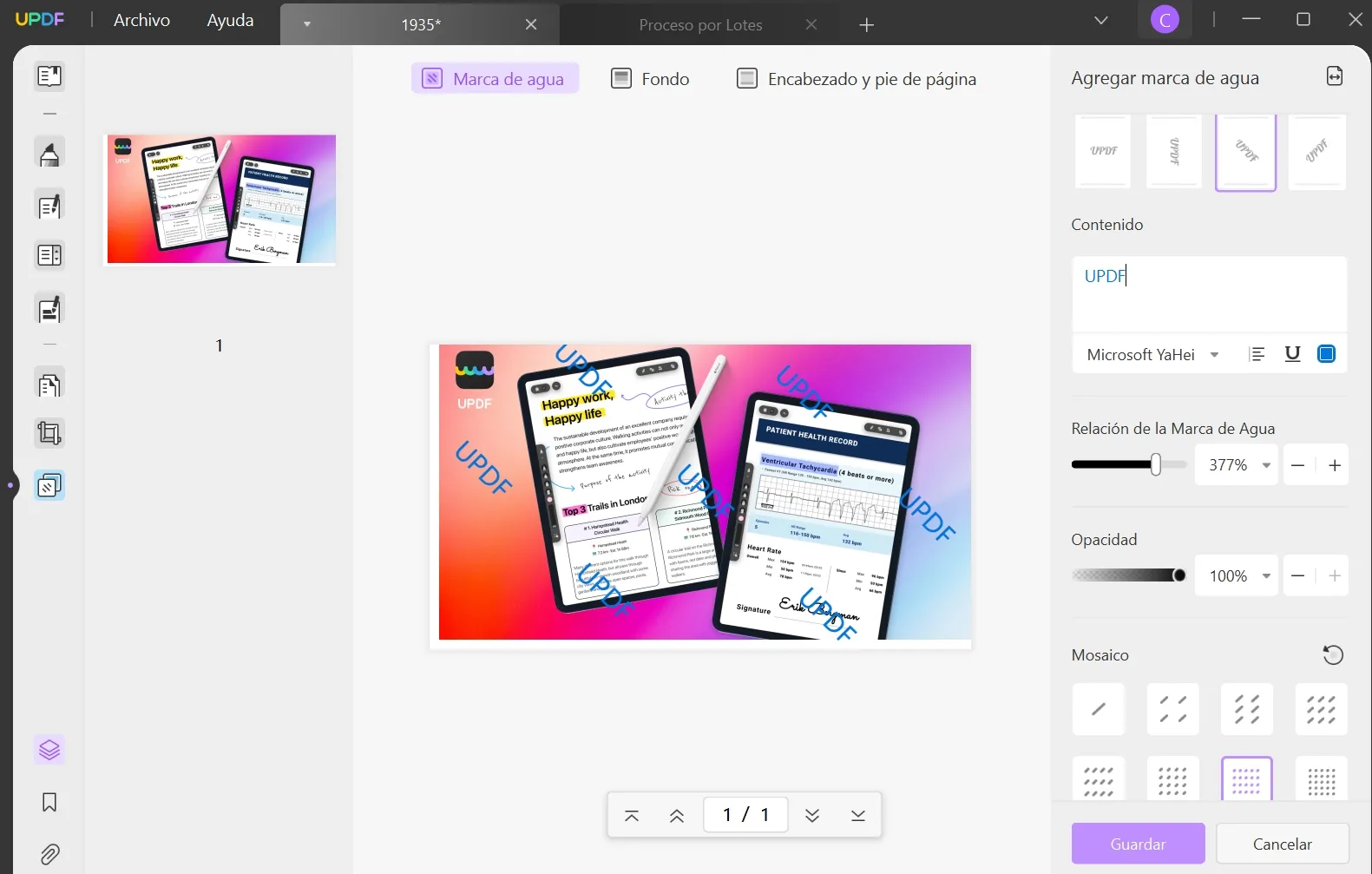Viewport: 1372px width, 874px height.
Task: Select the 45-degree downward watermark preset
Action: 1245,152
